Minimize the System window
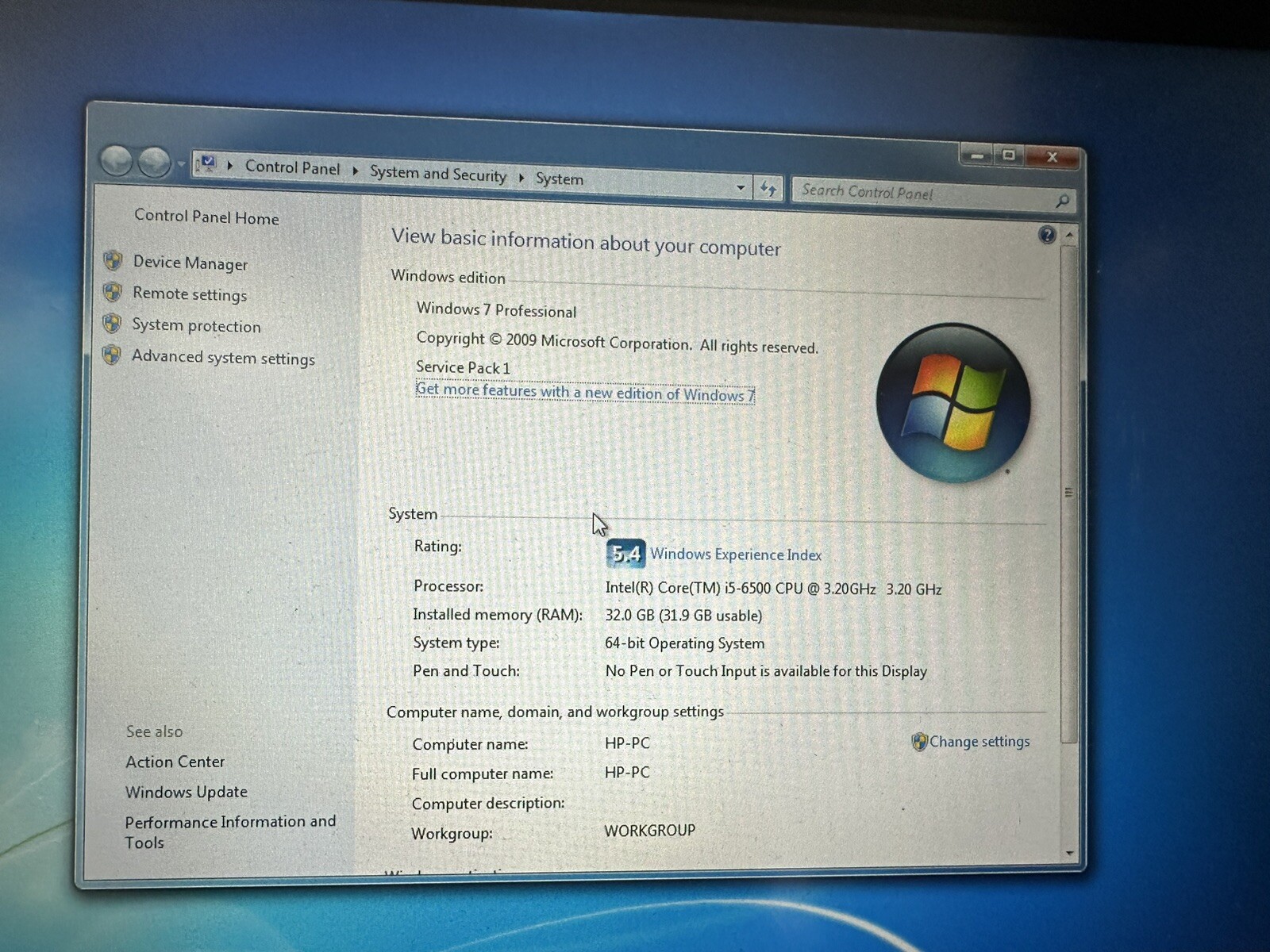Image resolution: width=1270 pixels, height=952 pixels. (x=977, y=155)
